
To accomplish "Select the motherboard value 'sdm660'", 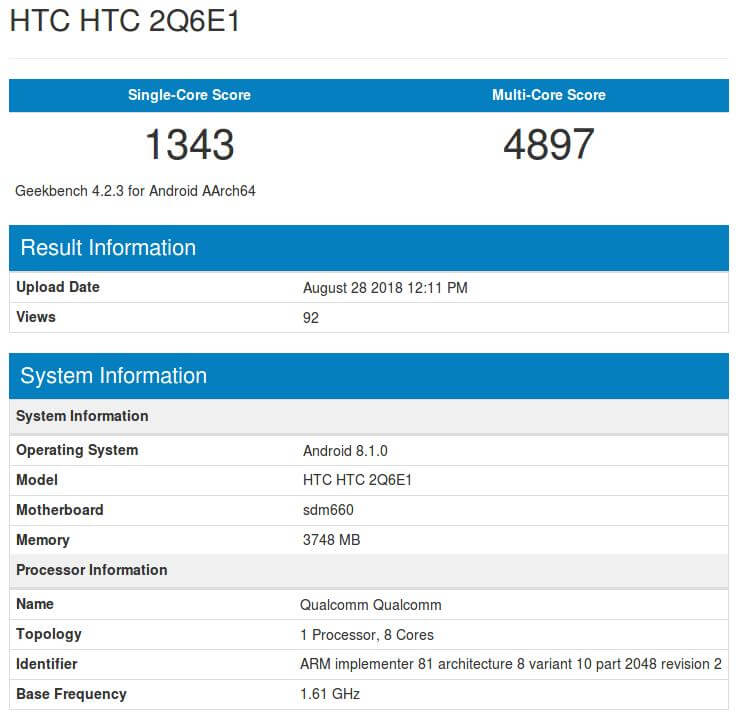I will coord(328,510).
